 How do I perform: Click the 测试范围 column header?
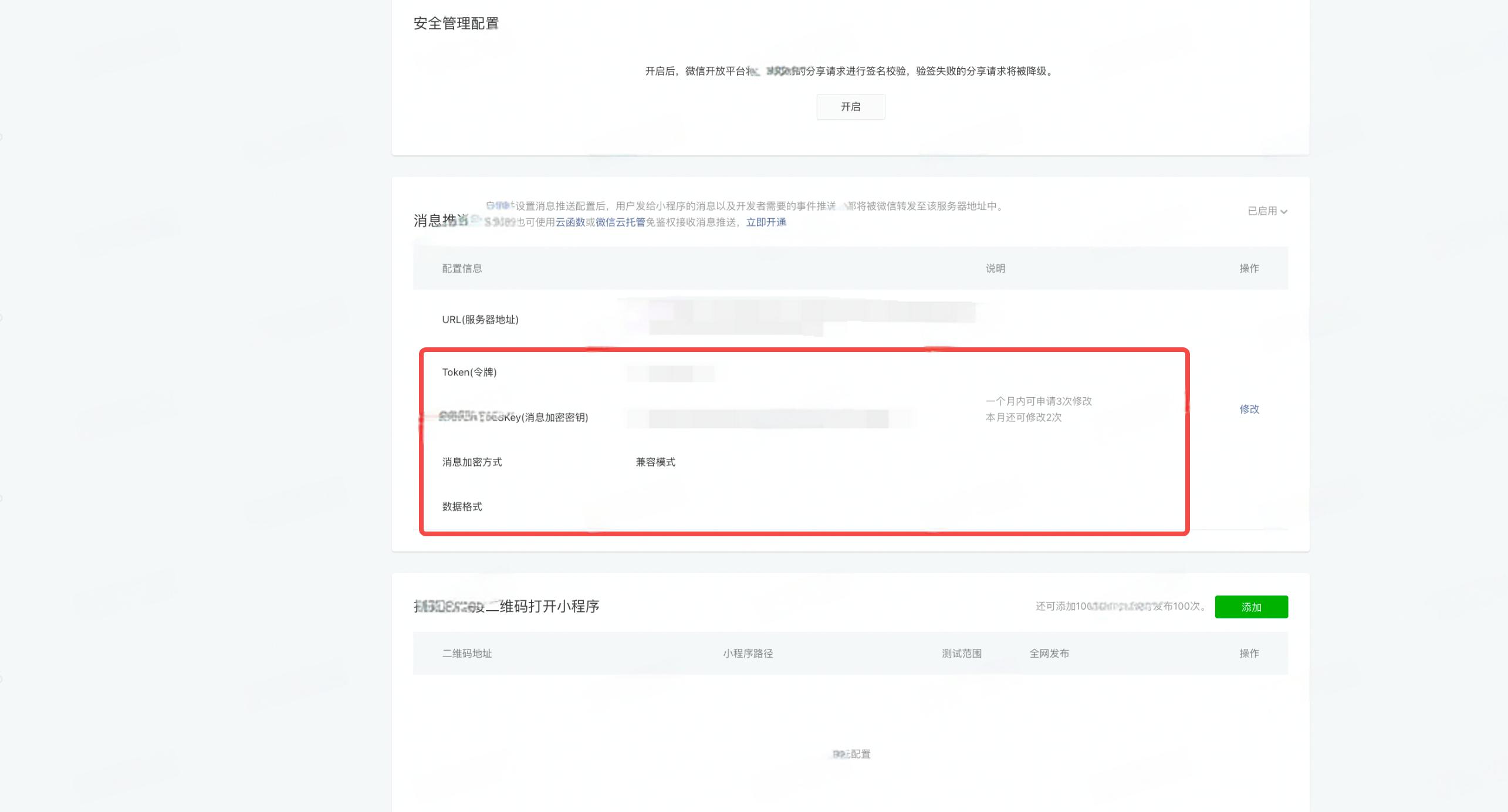point(961,654)
